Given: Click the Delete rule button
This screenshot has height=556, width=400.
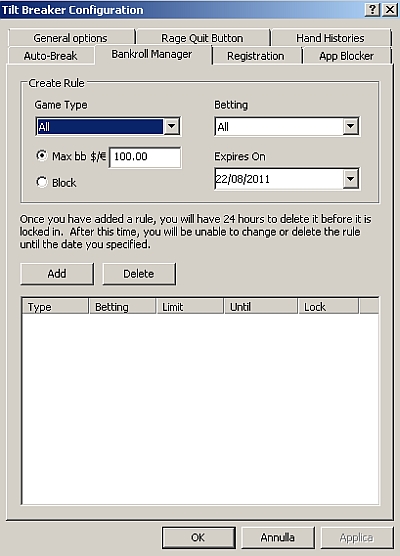Looking at the screenshot, I should point(139,274).
